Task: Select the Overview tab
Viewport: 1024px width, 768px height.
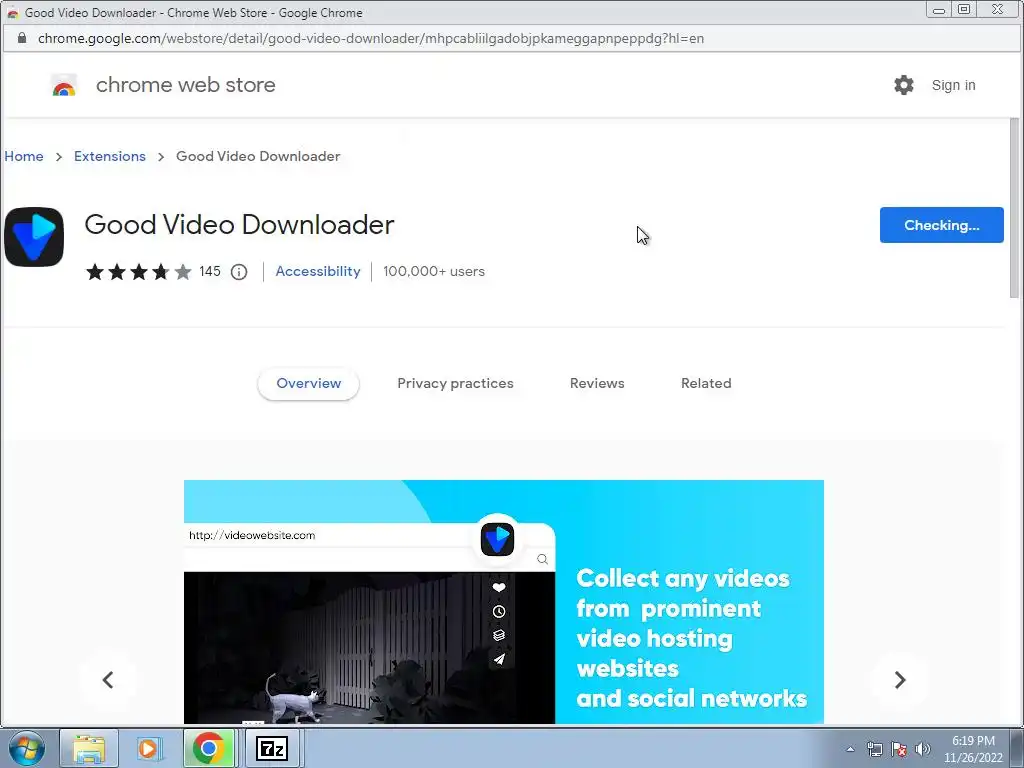Action: point(308,383)
